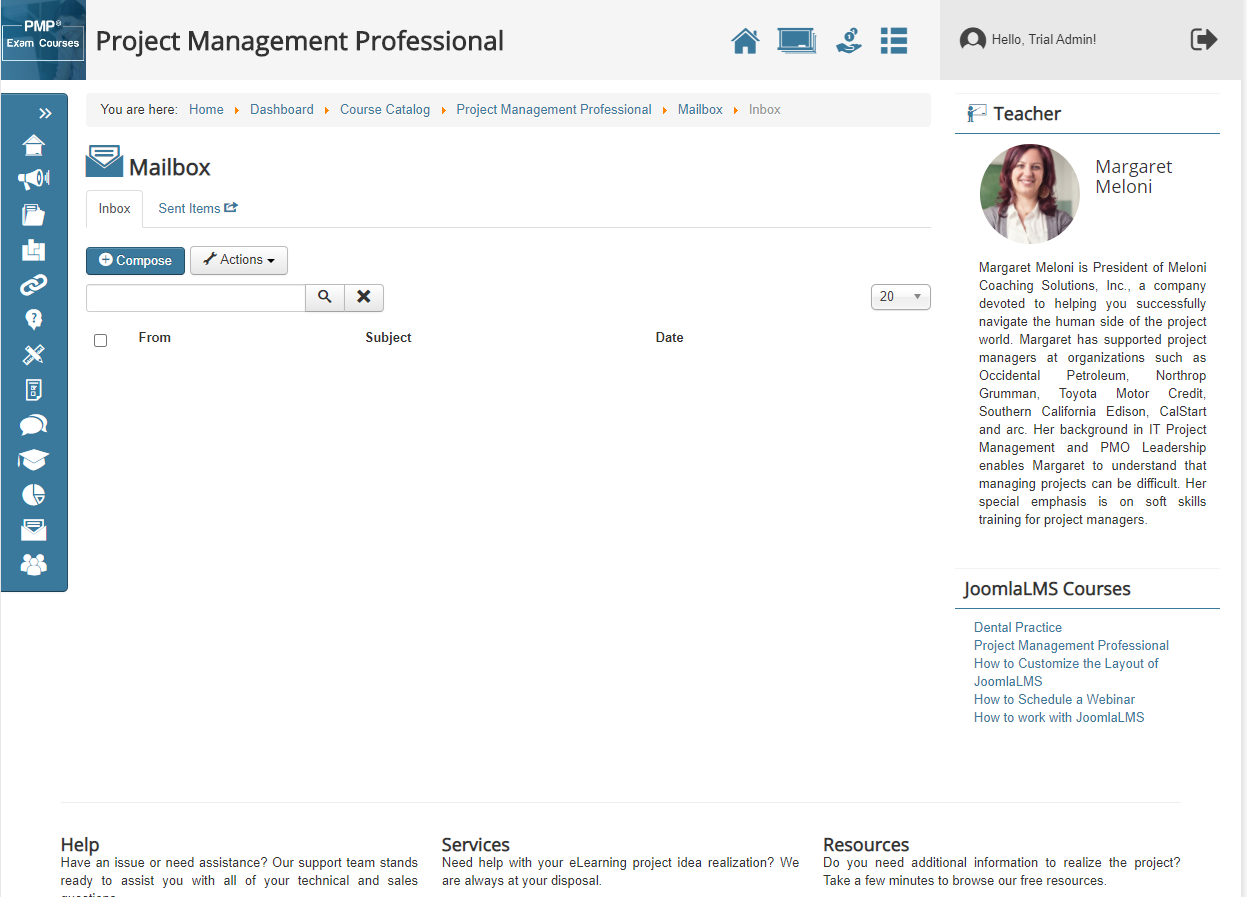Go to Home via header house icon
This screenshot has width=1247, height=897.
[x=745, y=41]
